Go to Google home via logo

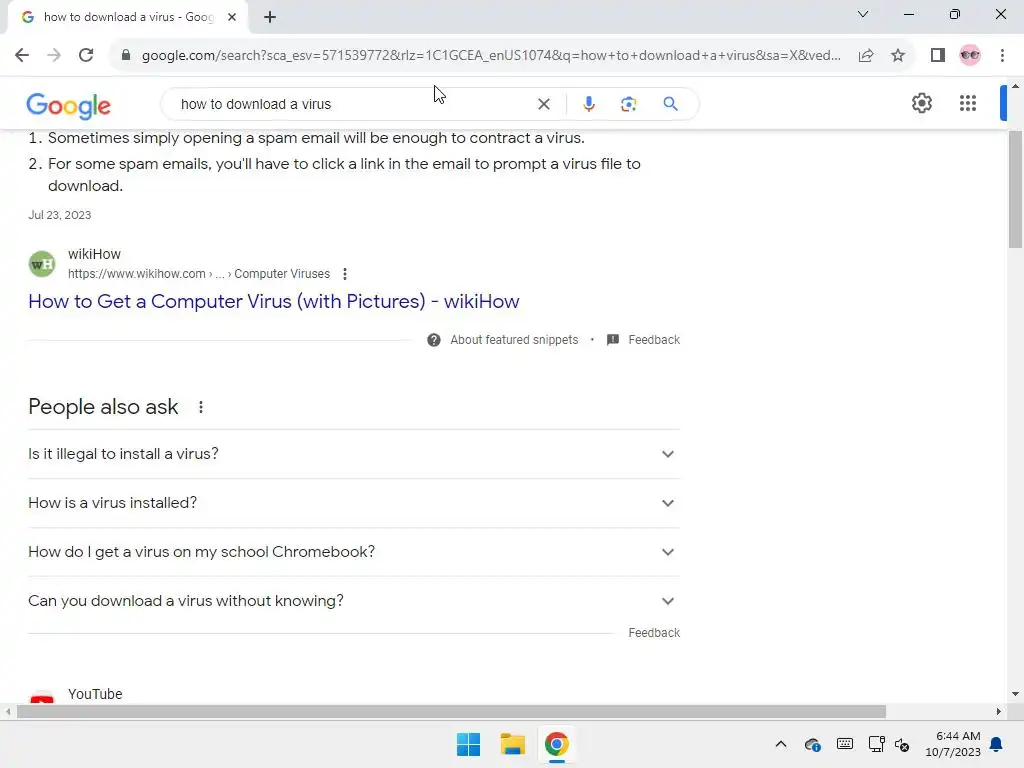pyautogui.click(x=69, y=106)
